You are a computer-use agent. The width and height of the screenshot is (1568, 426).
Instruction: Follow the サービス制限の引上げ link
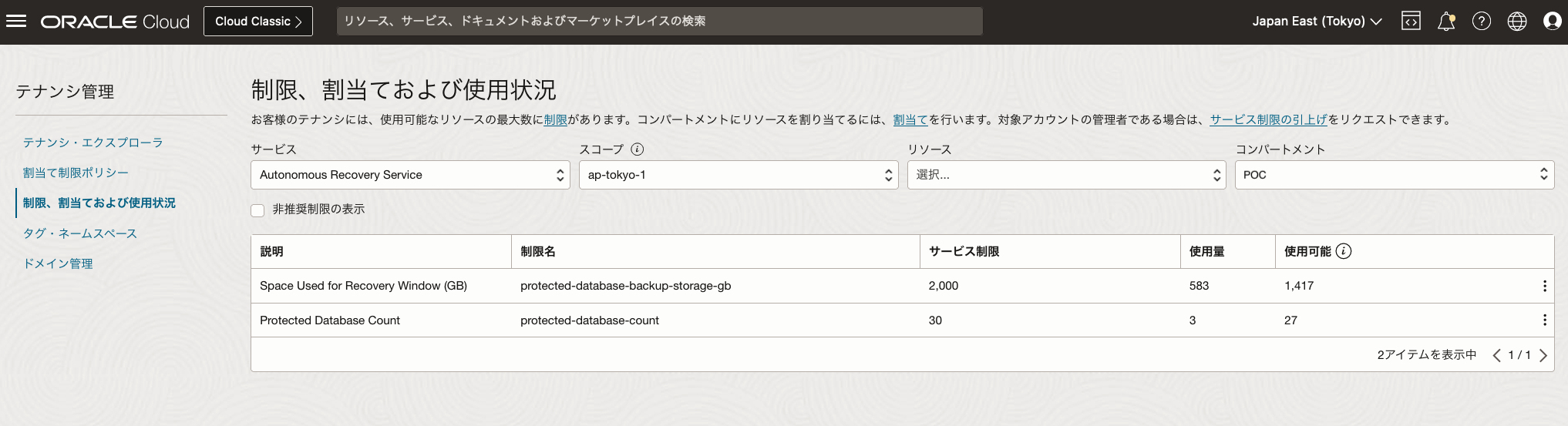[x=1269, y=119]
